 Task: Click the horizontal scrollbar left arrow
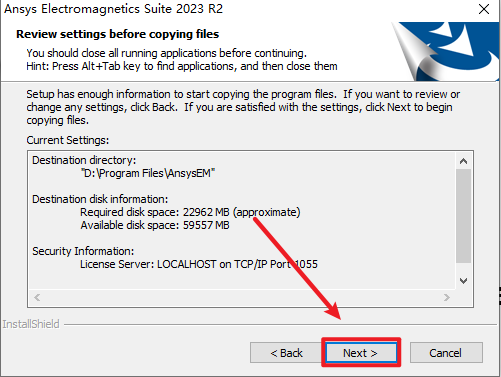(x=37, y=297)
